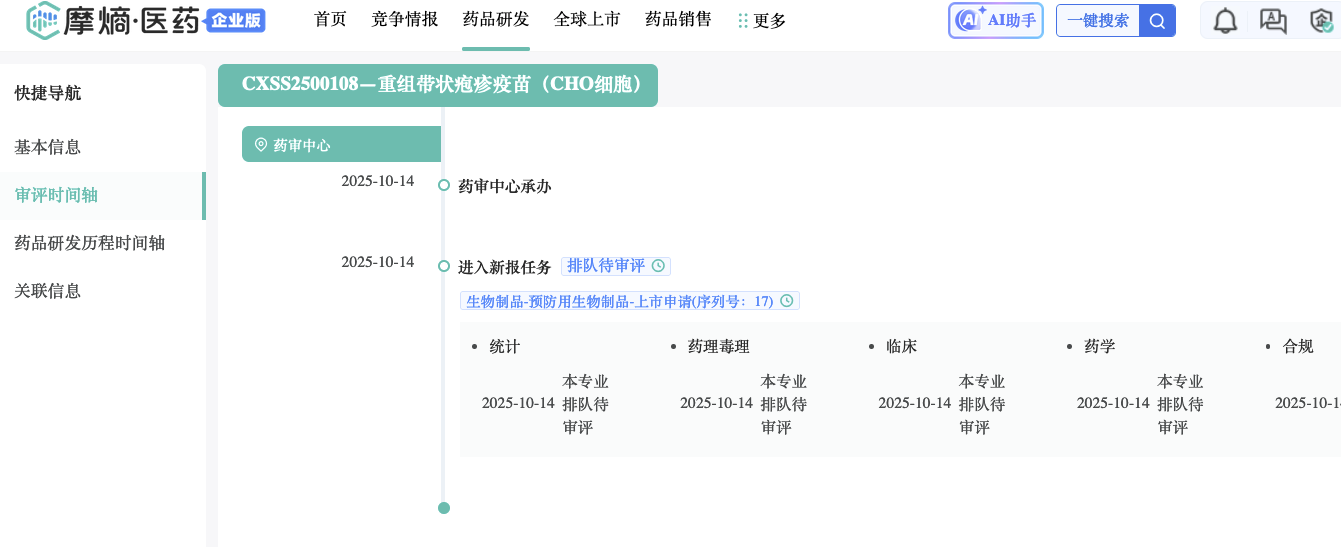
Task: Open the 药品研发 menu
Action: point(496,19)
